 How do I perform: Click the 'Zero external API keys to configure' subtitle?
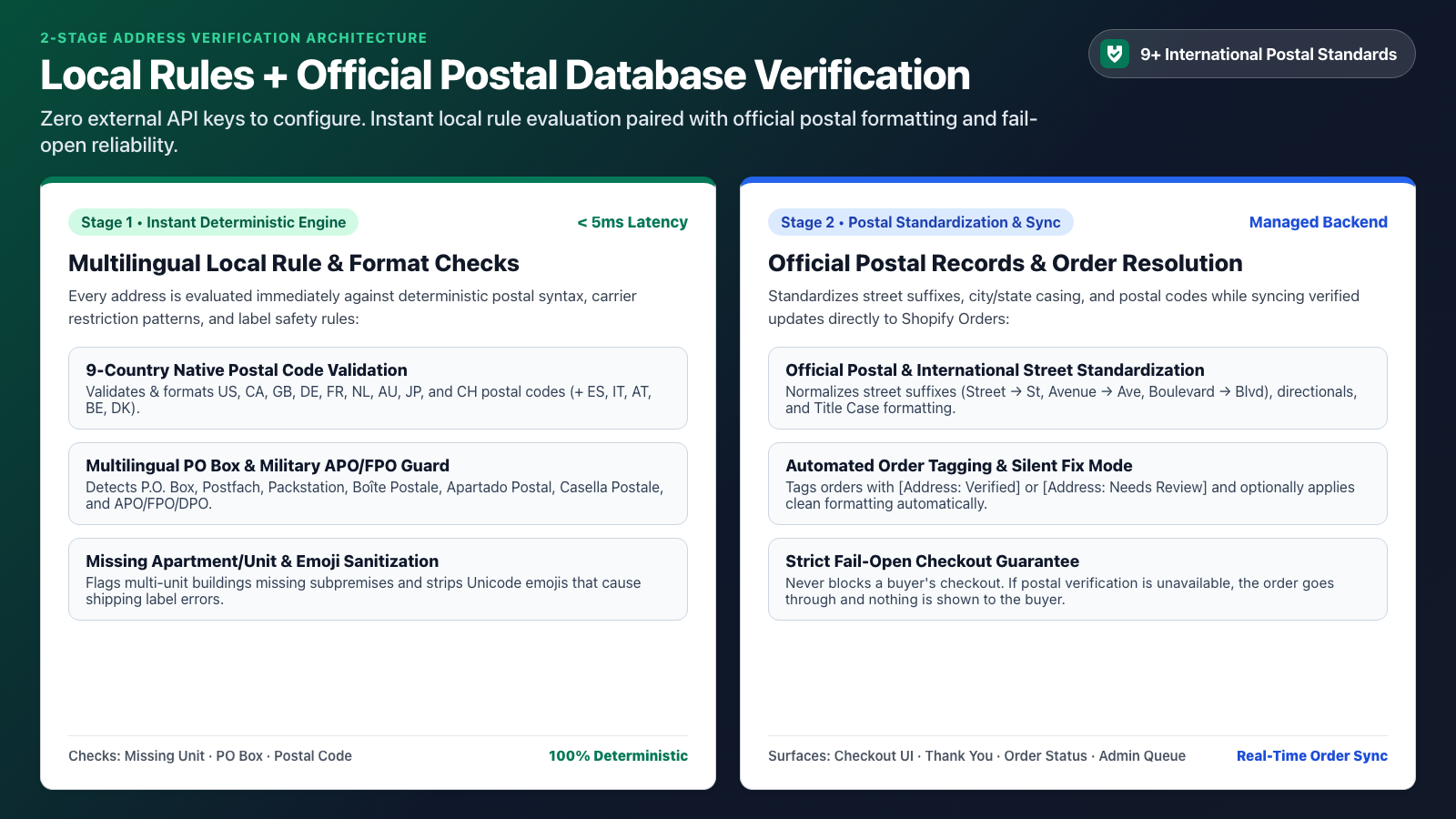(539, 132)
